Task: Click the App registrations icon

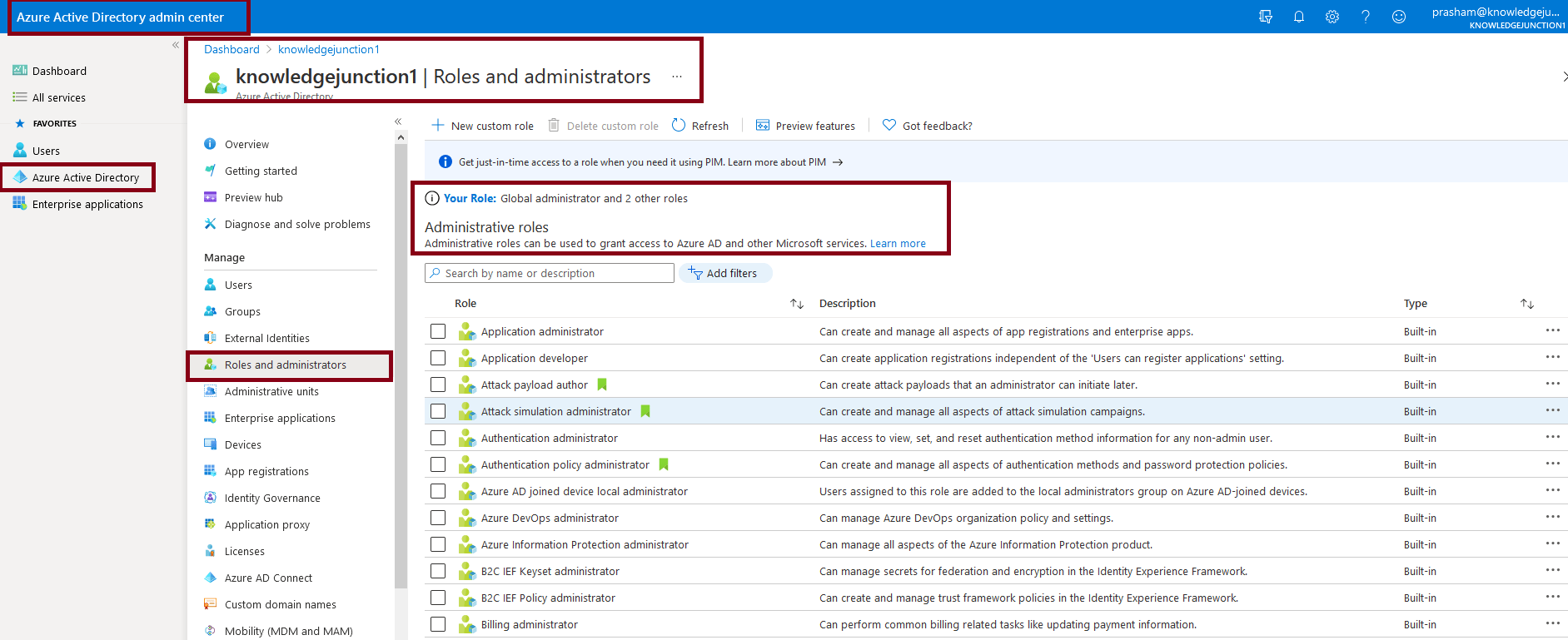Action: tap(211, 471)
